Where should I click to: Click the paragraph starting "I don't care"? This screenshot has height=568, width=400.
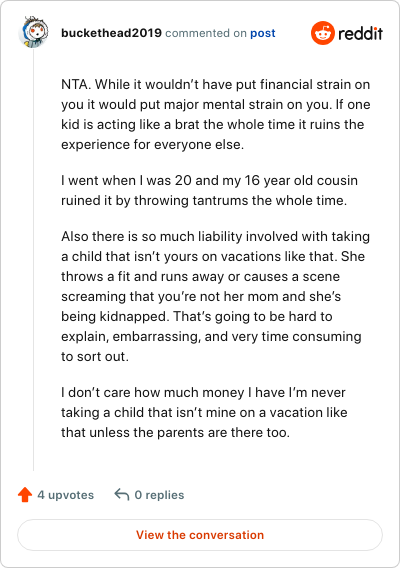[x=204, y=412]
